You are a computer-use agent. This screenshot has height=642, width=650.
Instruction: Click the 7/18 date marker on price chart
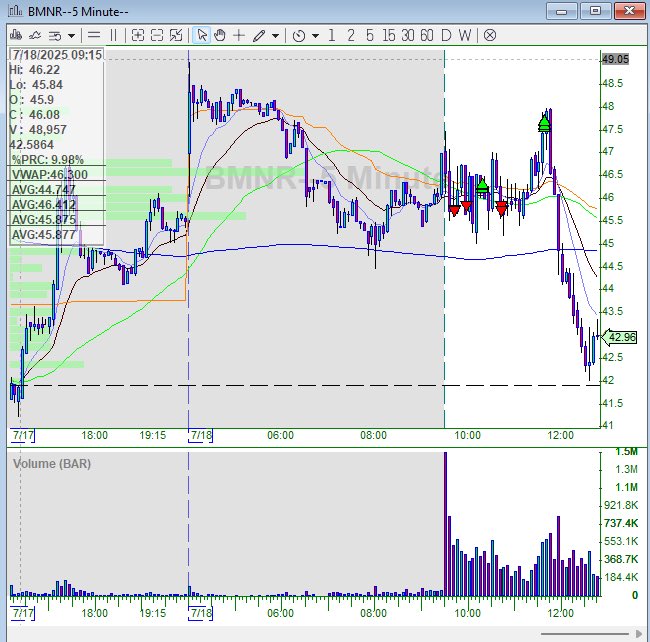201,435
